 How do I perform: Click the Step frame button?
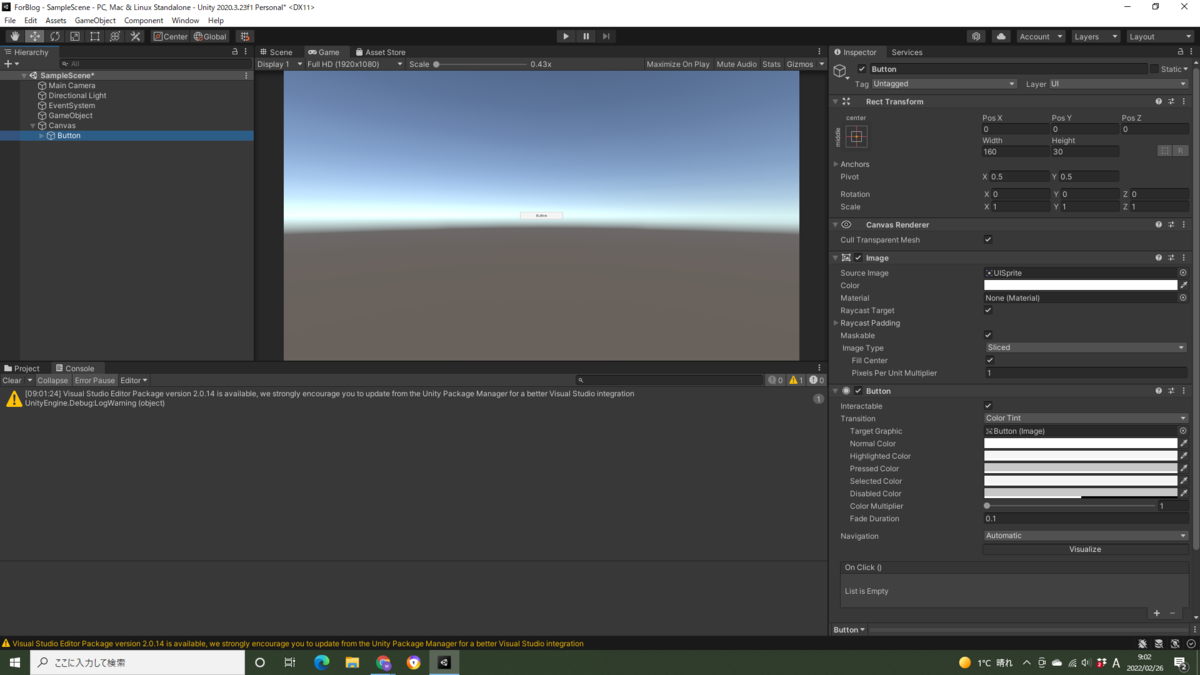(x=606, y=36)
